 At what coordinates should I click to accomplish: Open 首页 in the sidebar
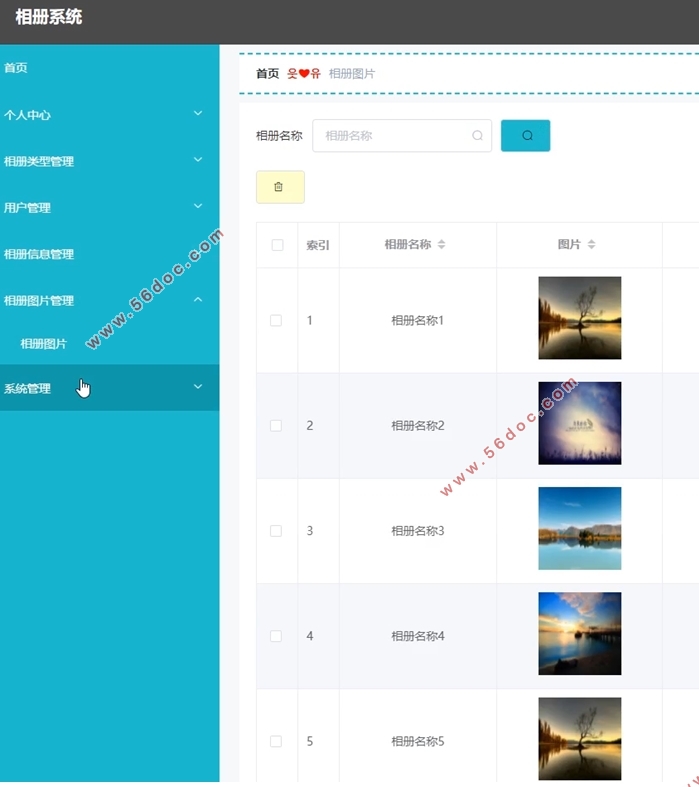109,68
